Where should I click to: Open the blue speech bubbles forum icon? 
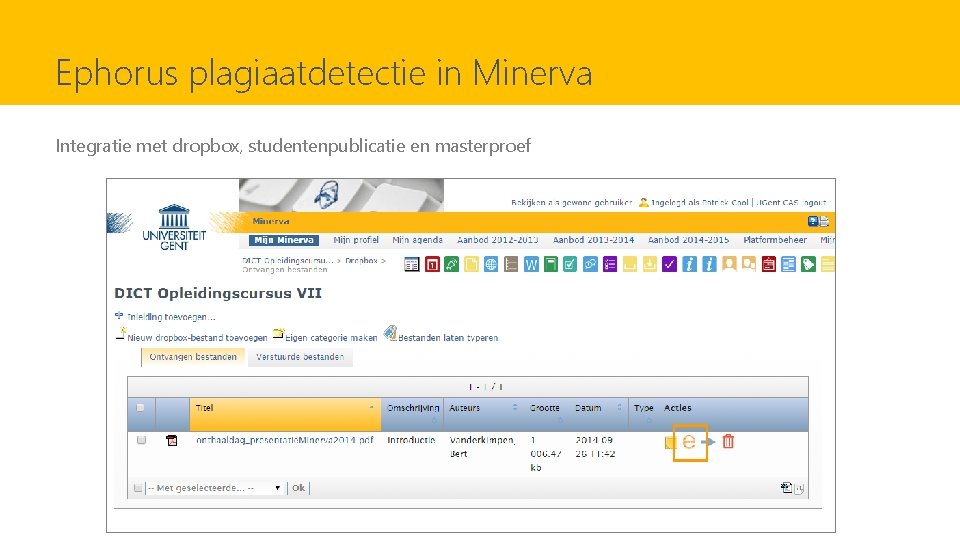(x=590, y=264)
